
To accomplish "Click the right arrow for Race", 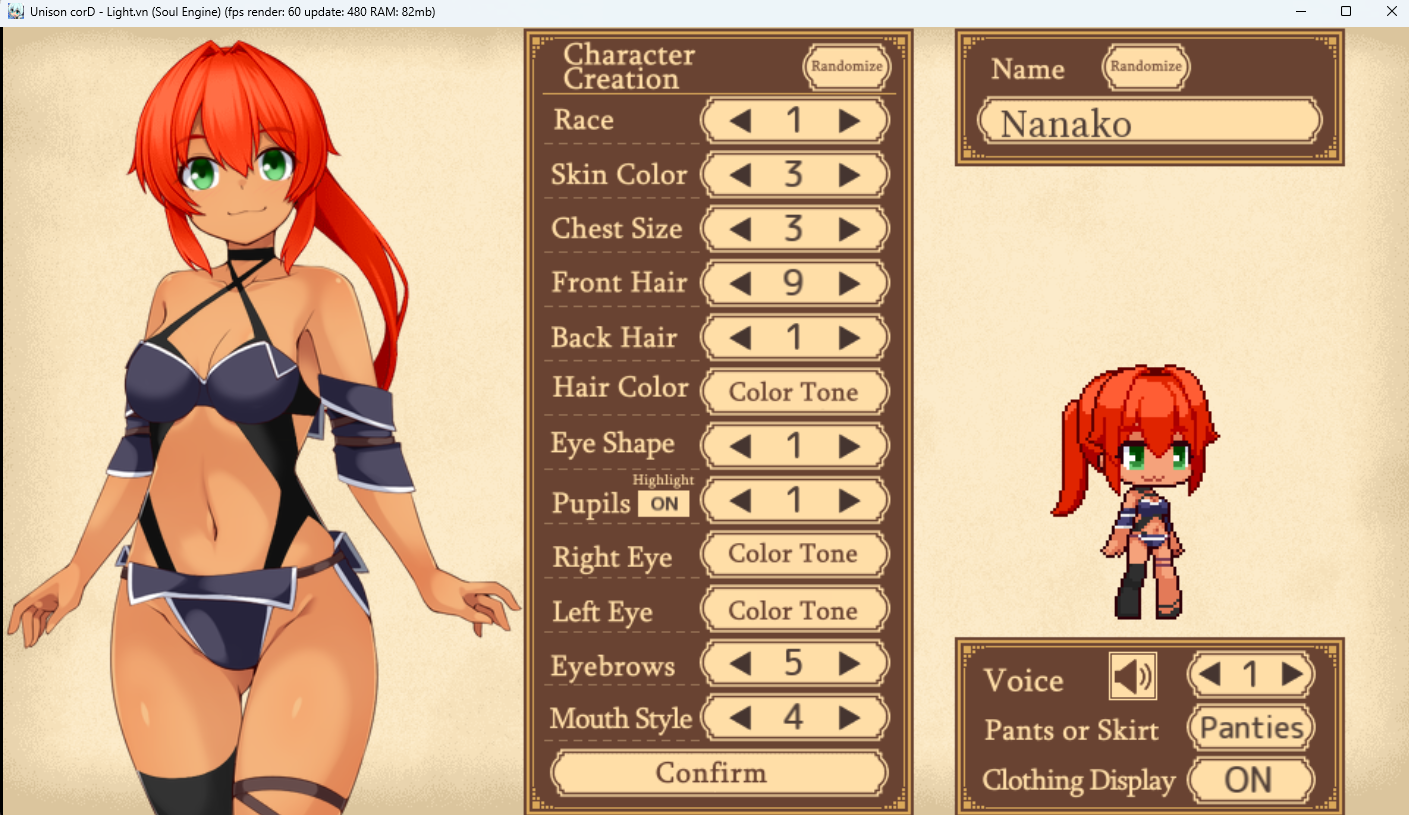I will coord(849,121).
